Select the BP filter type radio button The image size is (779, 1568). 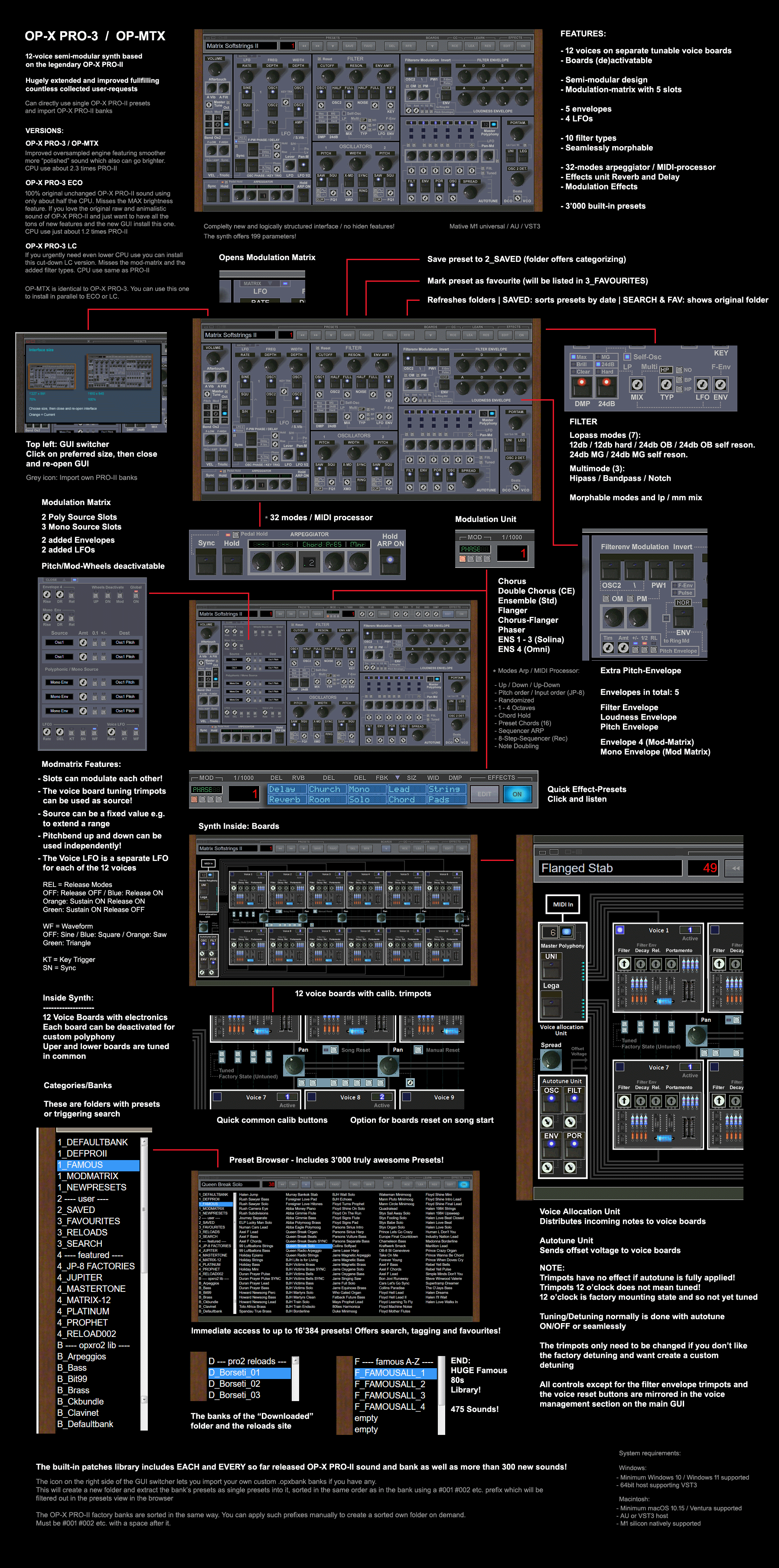[679, 380]
